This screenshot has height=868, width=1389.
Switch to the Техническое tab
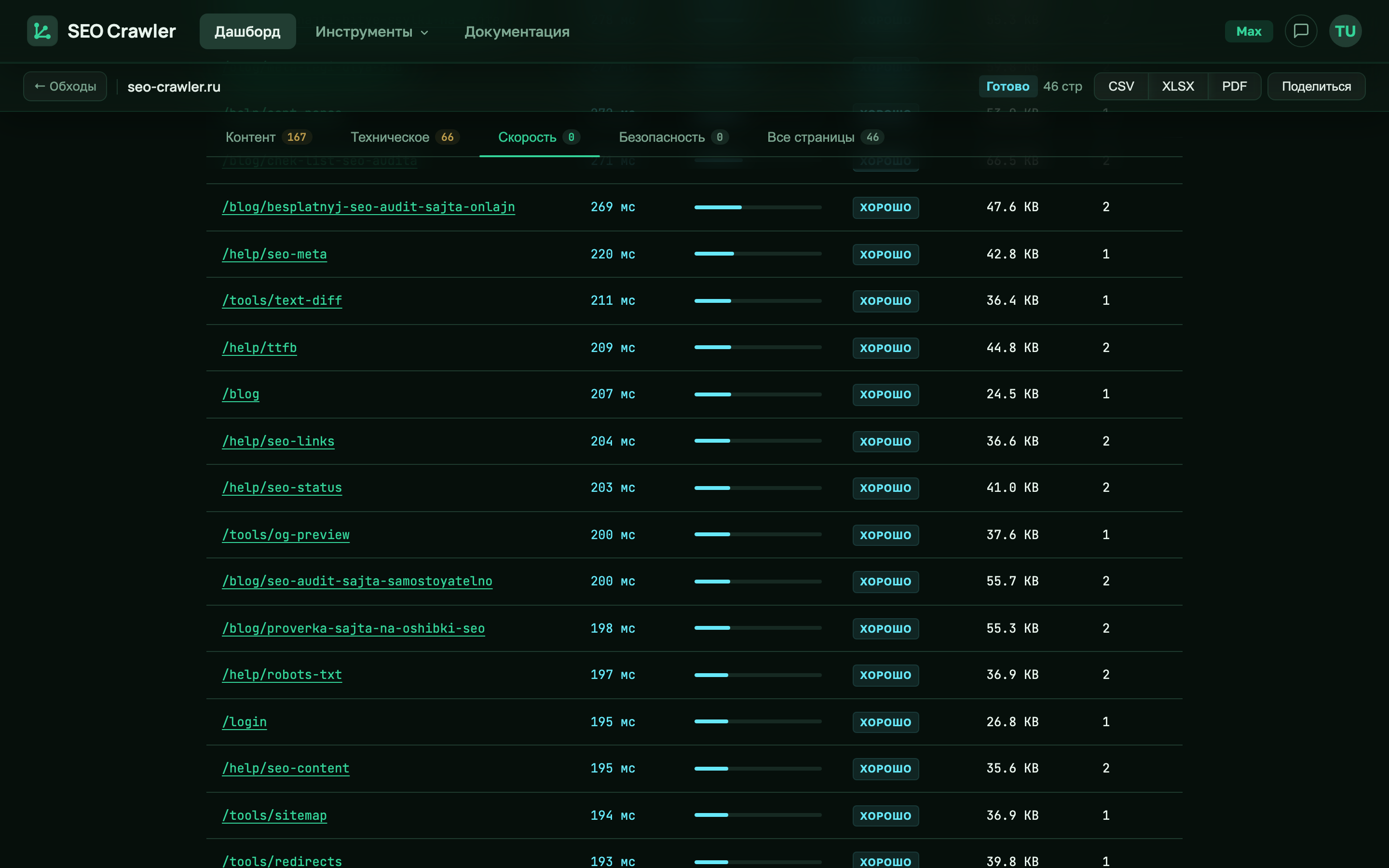pos(405,137)
